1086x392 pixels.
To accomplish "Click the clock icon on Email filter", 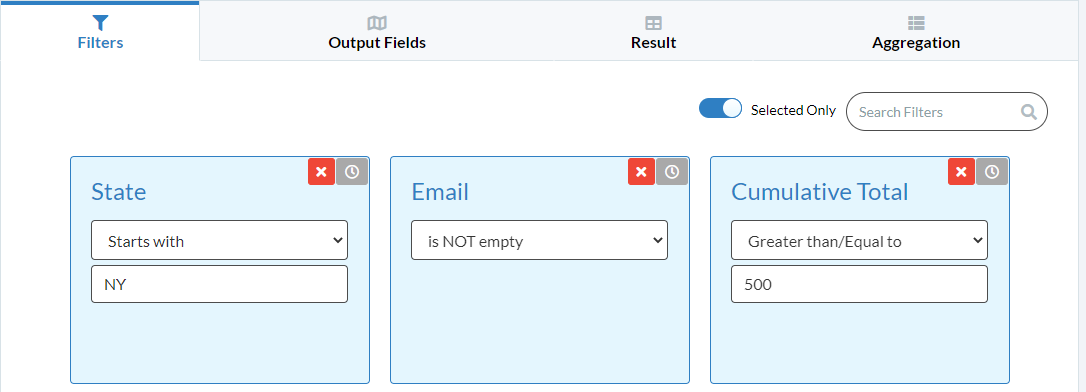I will pos(672,172).
